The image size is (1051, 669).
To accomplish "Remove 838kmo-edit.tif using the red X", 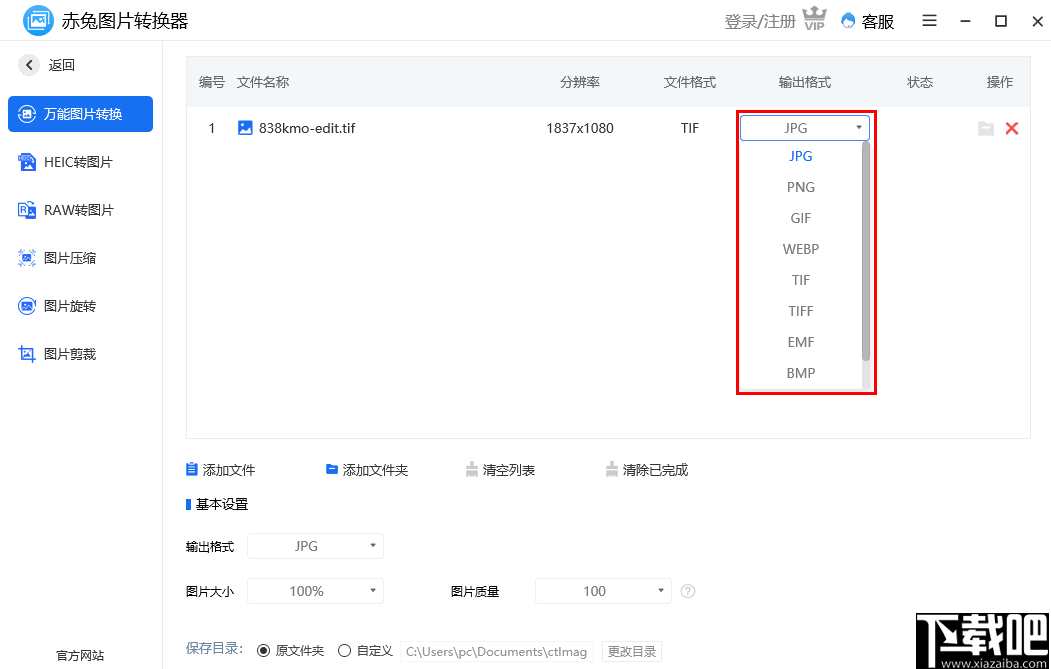I will (x=1010, y=128).
